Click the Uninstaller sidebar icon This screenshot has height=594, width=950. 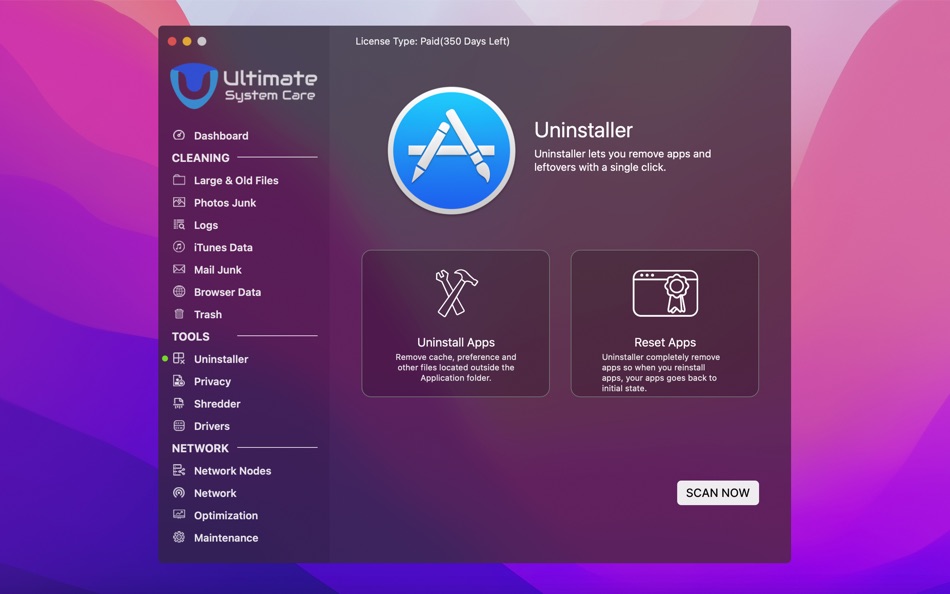tap(179, 358)
